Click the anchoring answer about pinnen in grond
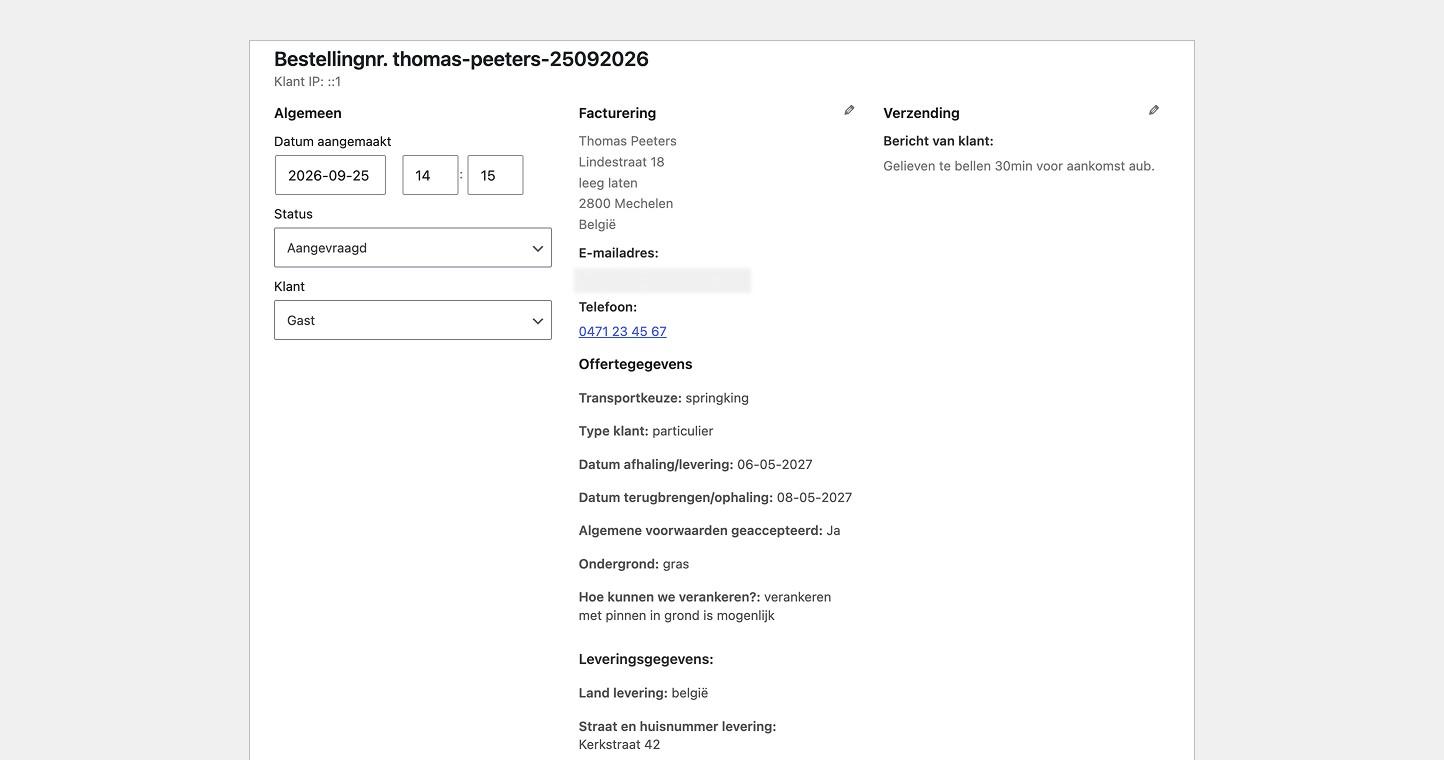1444x760 pixels. 705,606
